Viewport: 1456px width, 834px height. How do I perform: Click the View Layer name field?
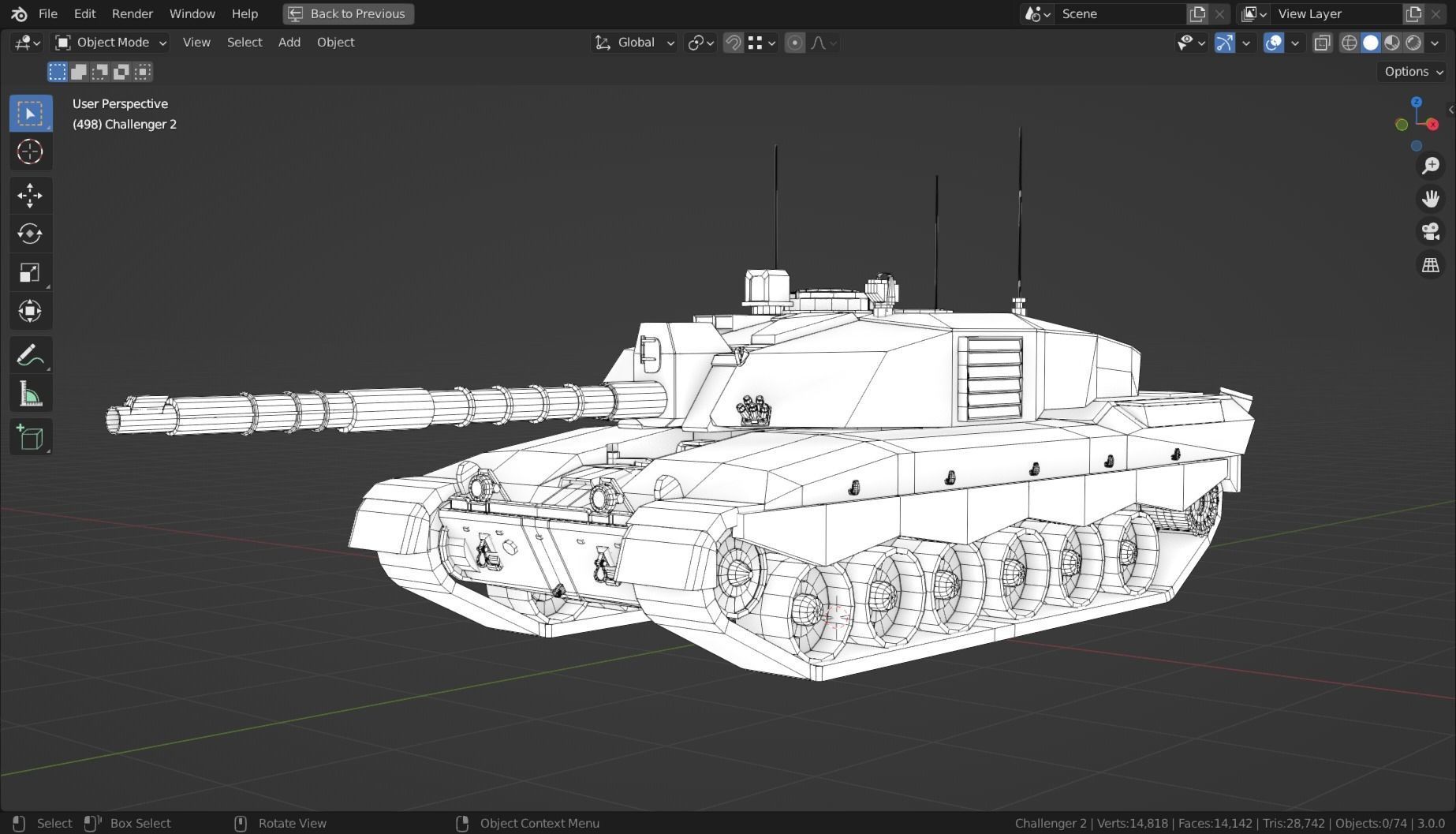click(x=1337, y=13)
